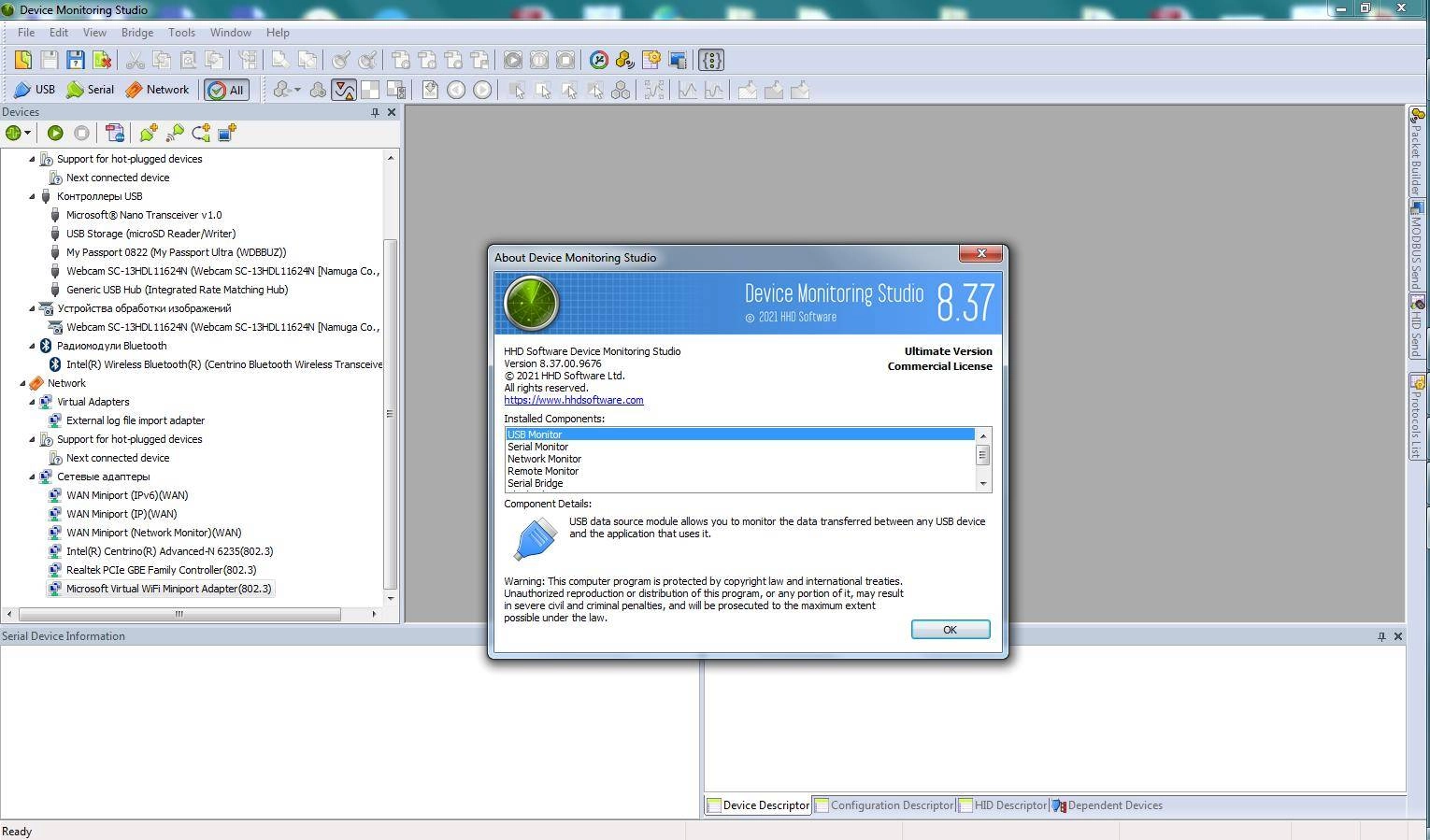
Task: Collapse the Контроллеры USB tree node
Action: tap(32, 196)
